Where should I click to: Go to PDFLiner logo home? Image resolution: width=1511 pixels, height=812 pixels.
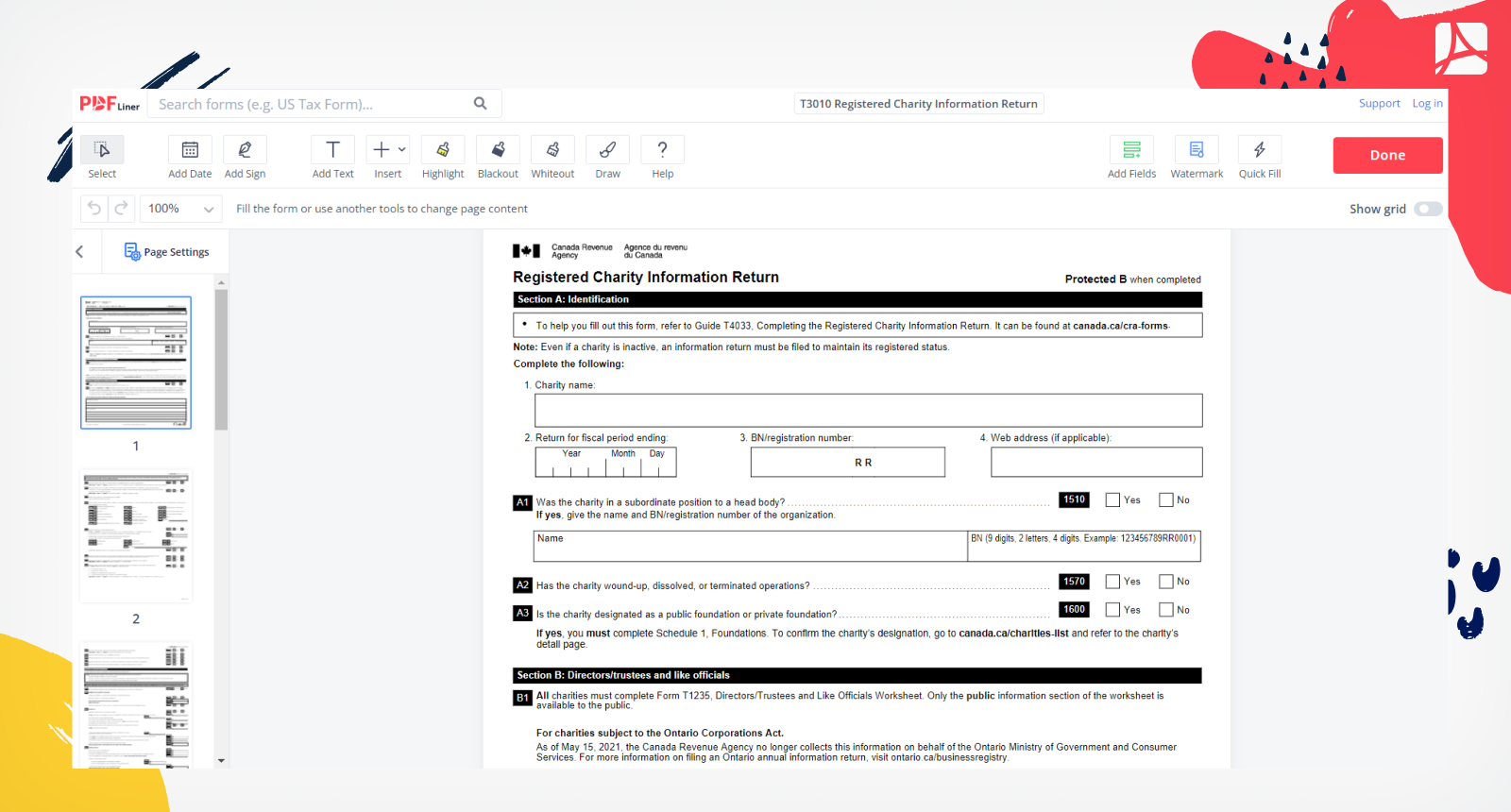pyautogui.click(x=110, y=104)
